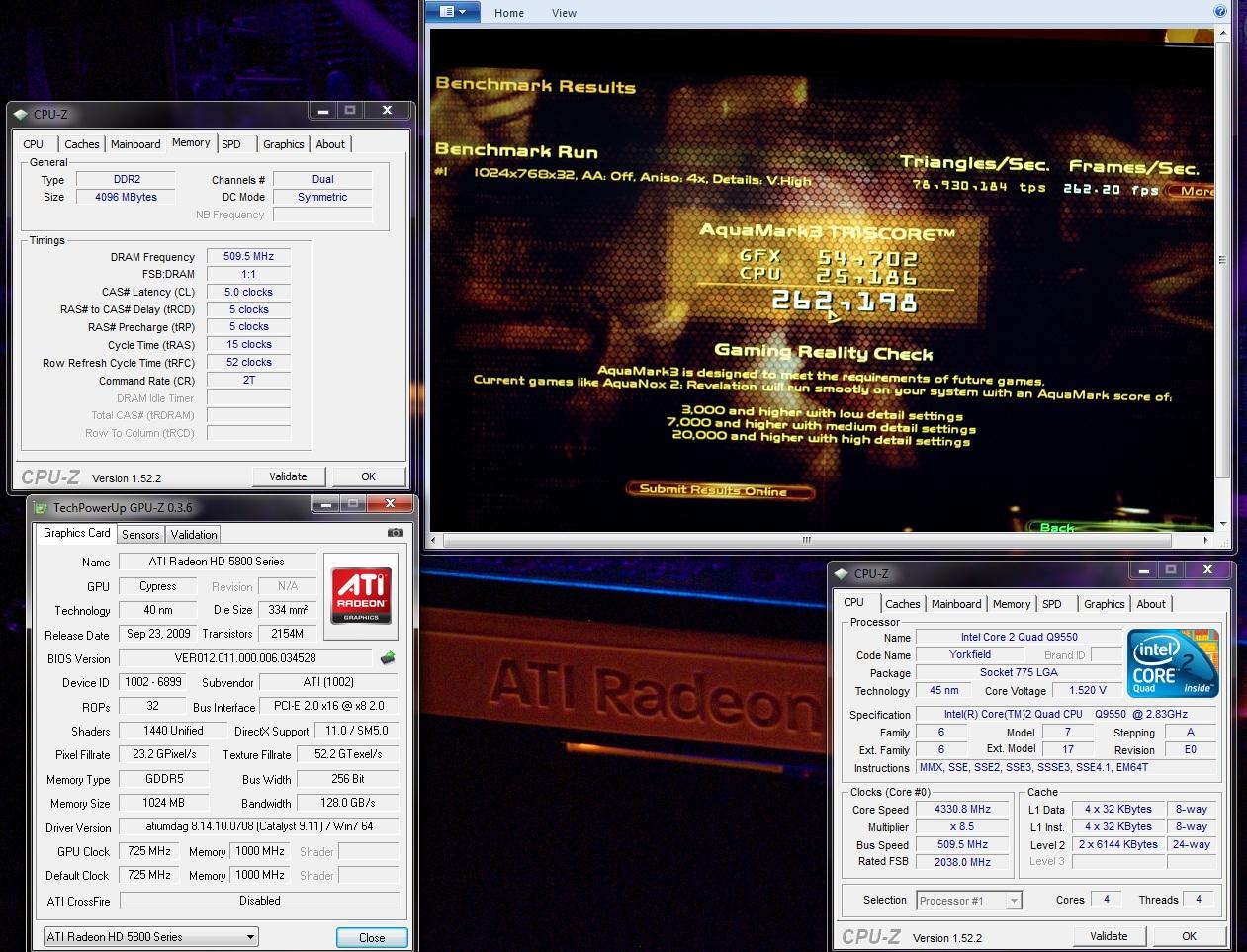1247x952 pixels.
Task: Open the Mainboard tab in processor CPU-Z window
Action: 956,604
